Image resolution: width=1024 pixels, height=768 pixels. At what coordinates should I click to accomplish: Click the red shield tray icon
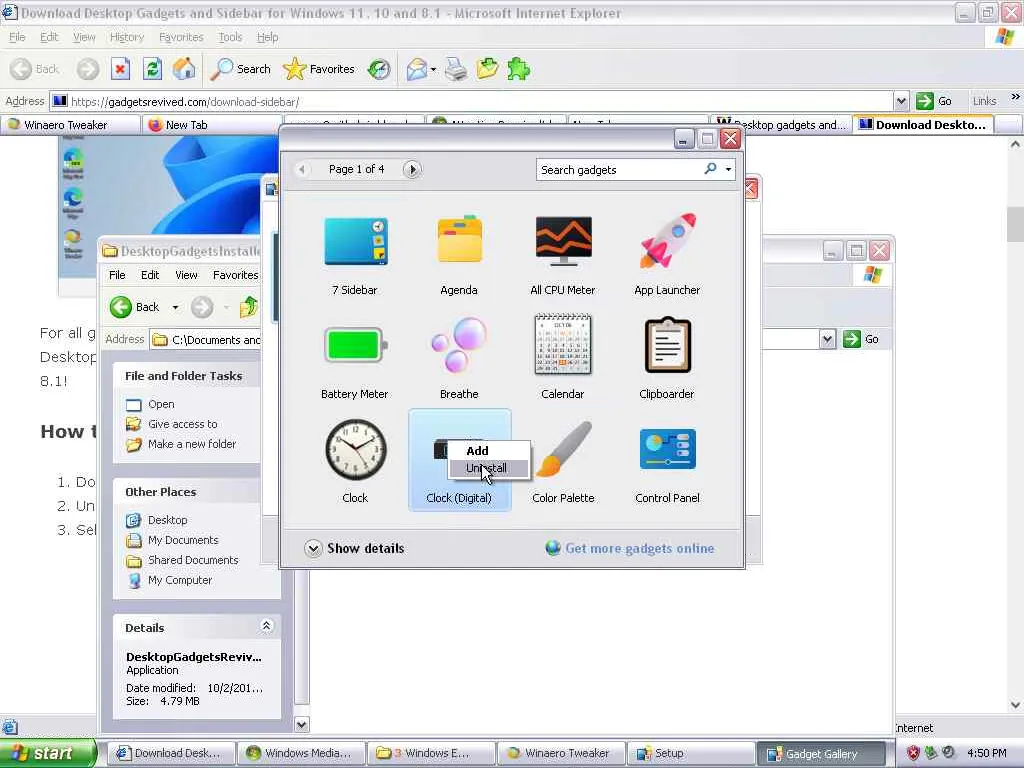(913, 753)
